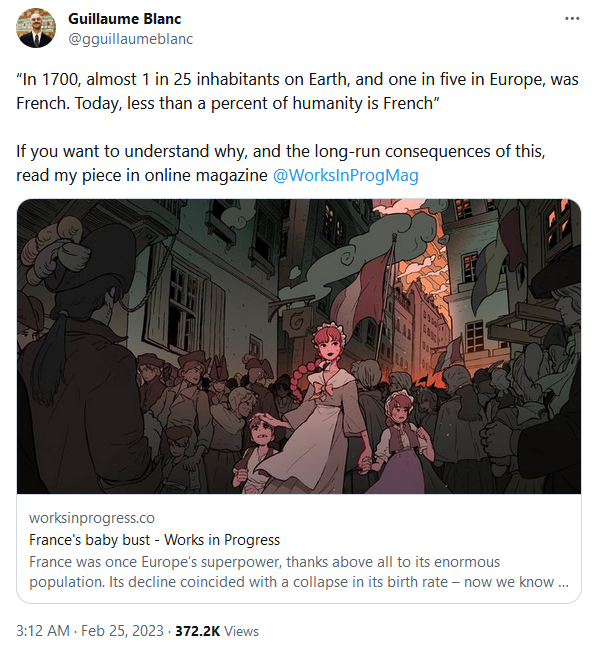Image resolution: width=595 pixels, height=656 pixels.
Task: Click the Views label beside the count
Action: click(241, 631)
